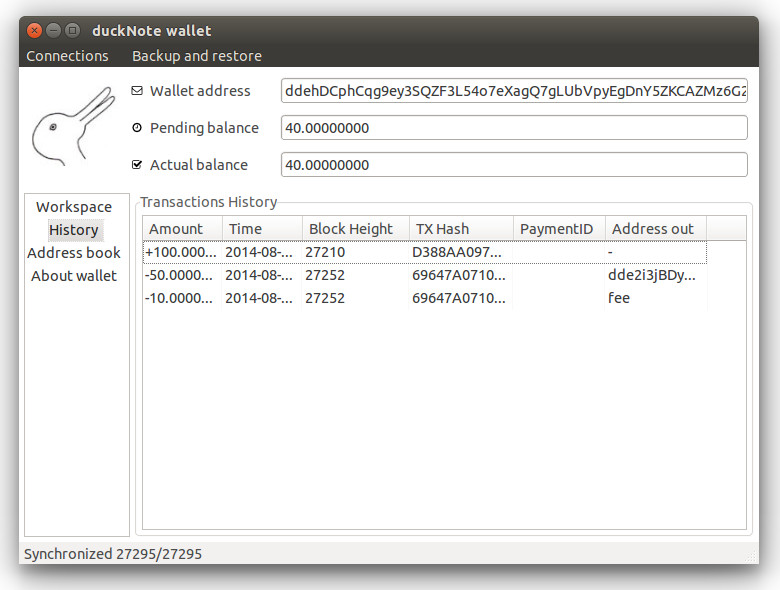The width and height of the screenshot is (780, 590).
Task: Open the About wallet section
Action: click(x=74, y=276)
